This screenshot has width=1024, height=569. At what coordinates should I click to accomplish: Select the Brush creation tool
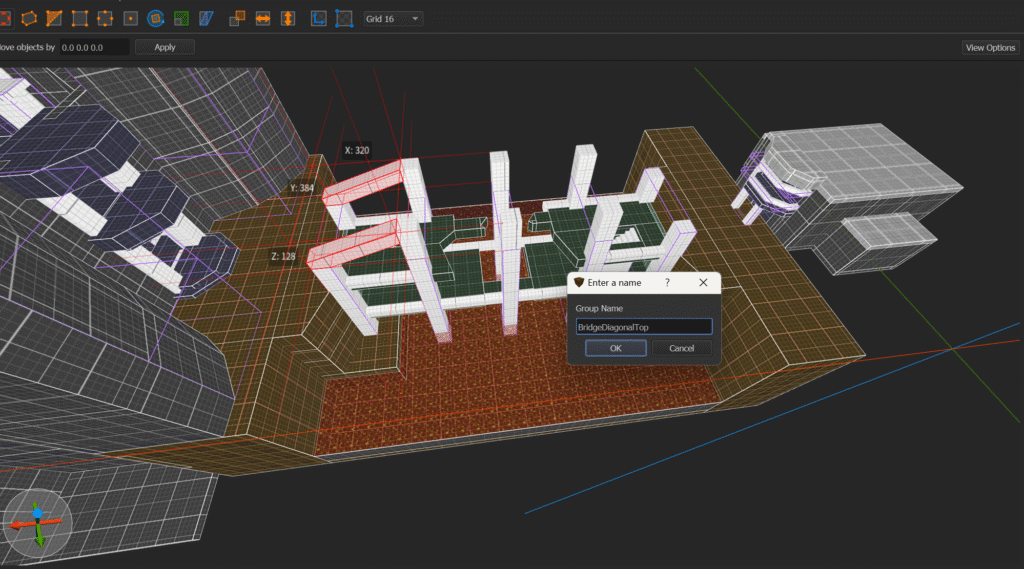point(29,18)
